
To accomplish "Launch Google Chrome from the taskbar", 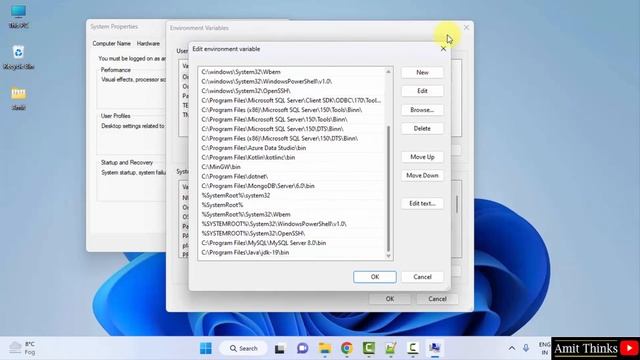I will pos(347,348).
